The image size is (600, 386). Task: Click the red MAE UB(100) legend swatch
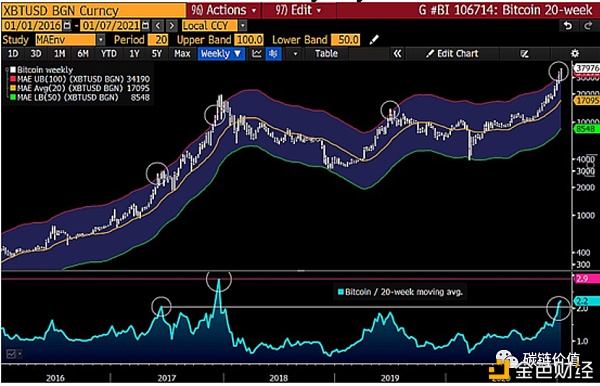pos(13,79)
